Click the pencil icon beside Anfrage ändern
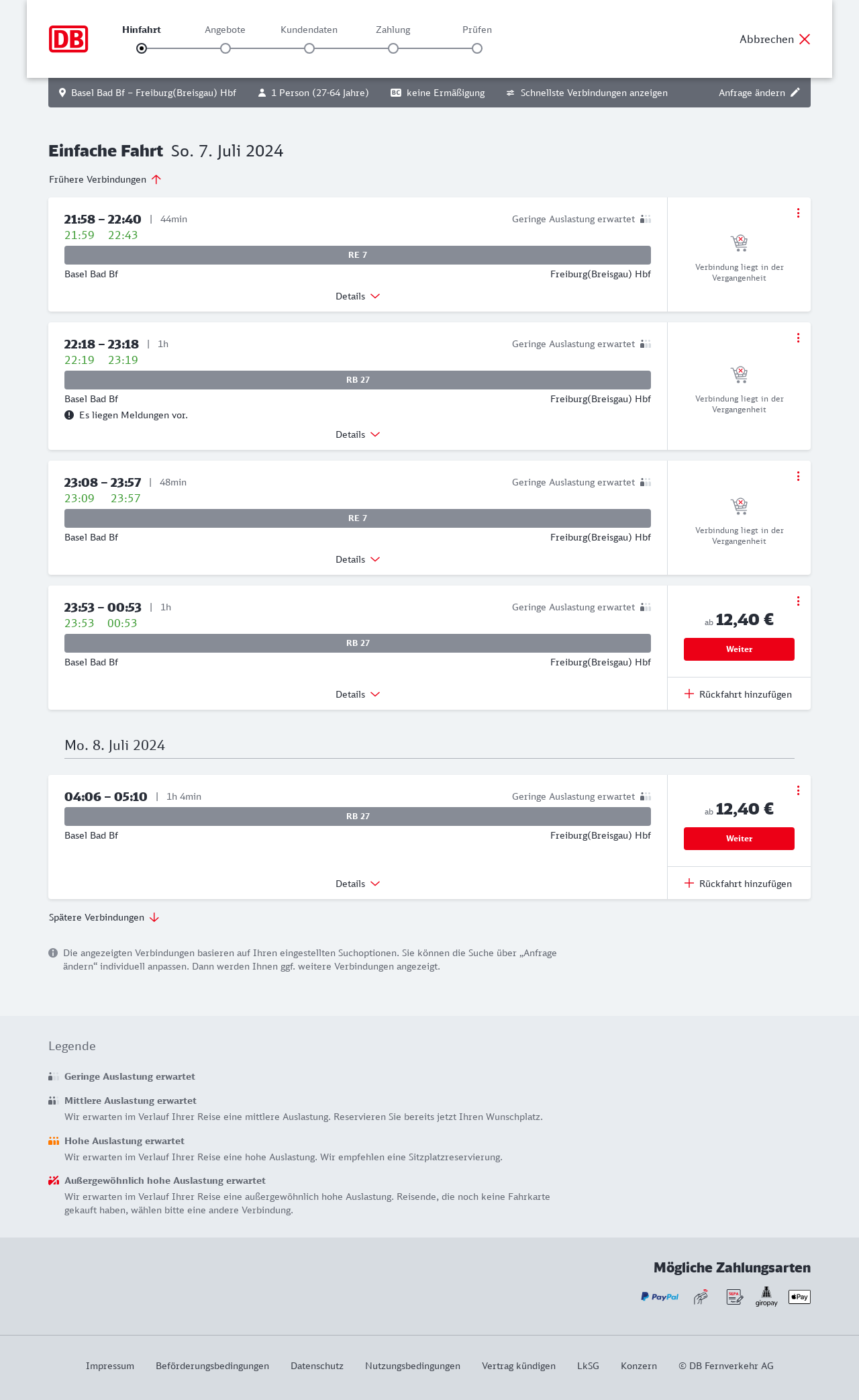Viewport: 859px width, 1400px height. (795, 93)
